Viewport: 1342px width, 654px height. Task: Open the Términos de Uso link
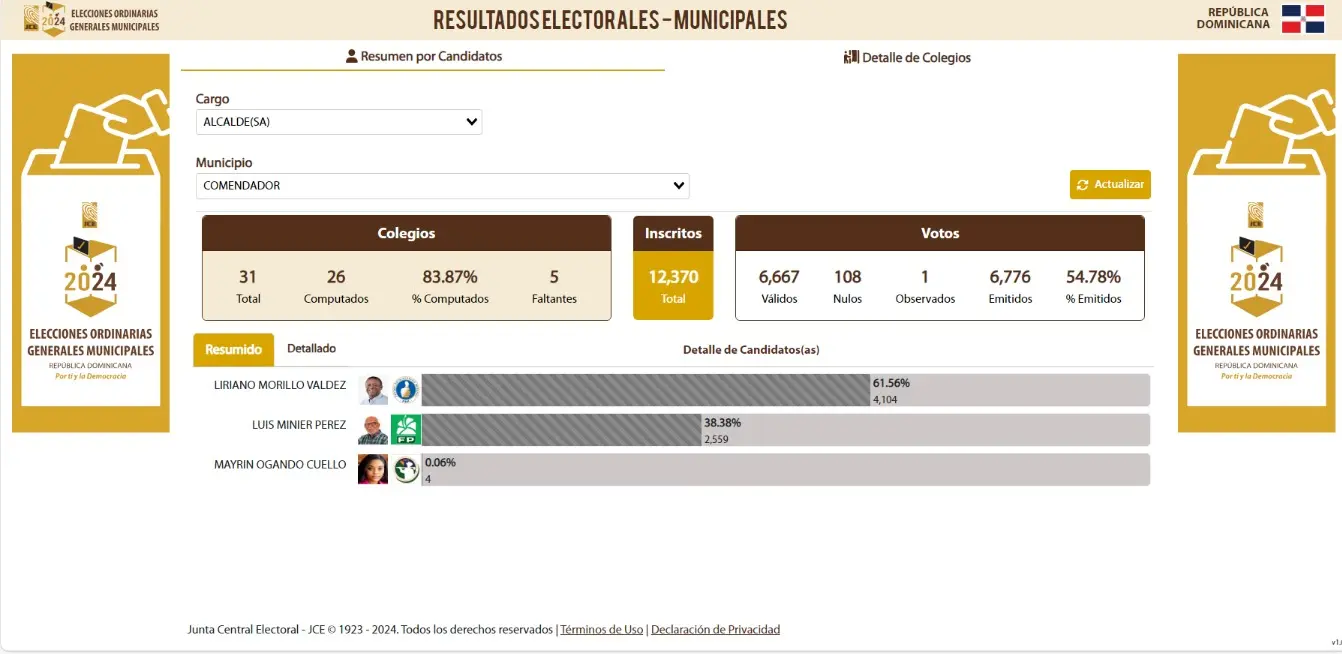[601, 630]
